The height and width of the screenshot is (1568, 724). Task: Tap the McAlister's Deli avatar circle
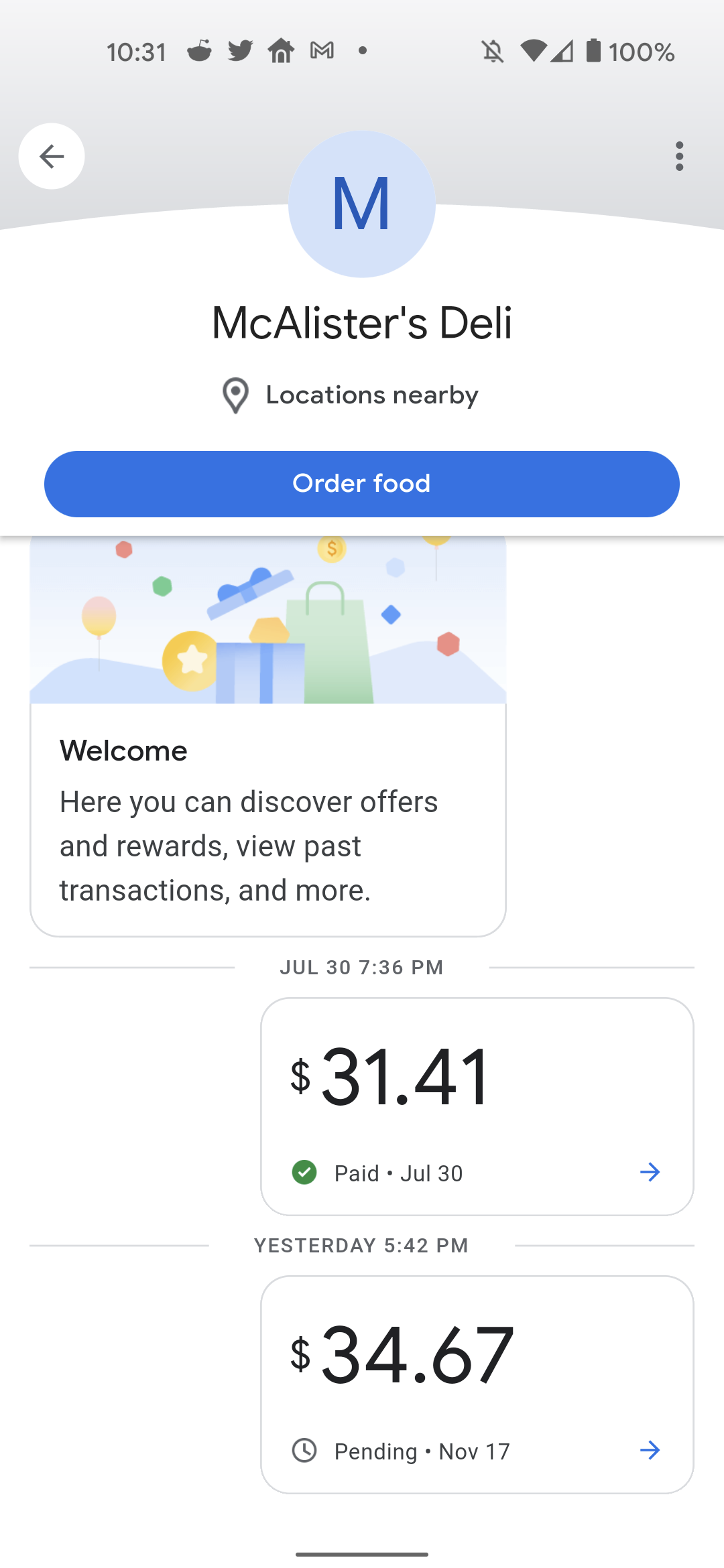point(362,204)
